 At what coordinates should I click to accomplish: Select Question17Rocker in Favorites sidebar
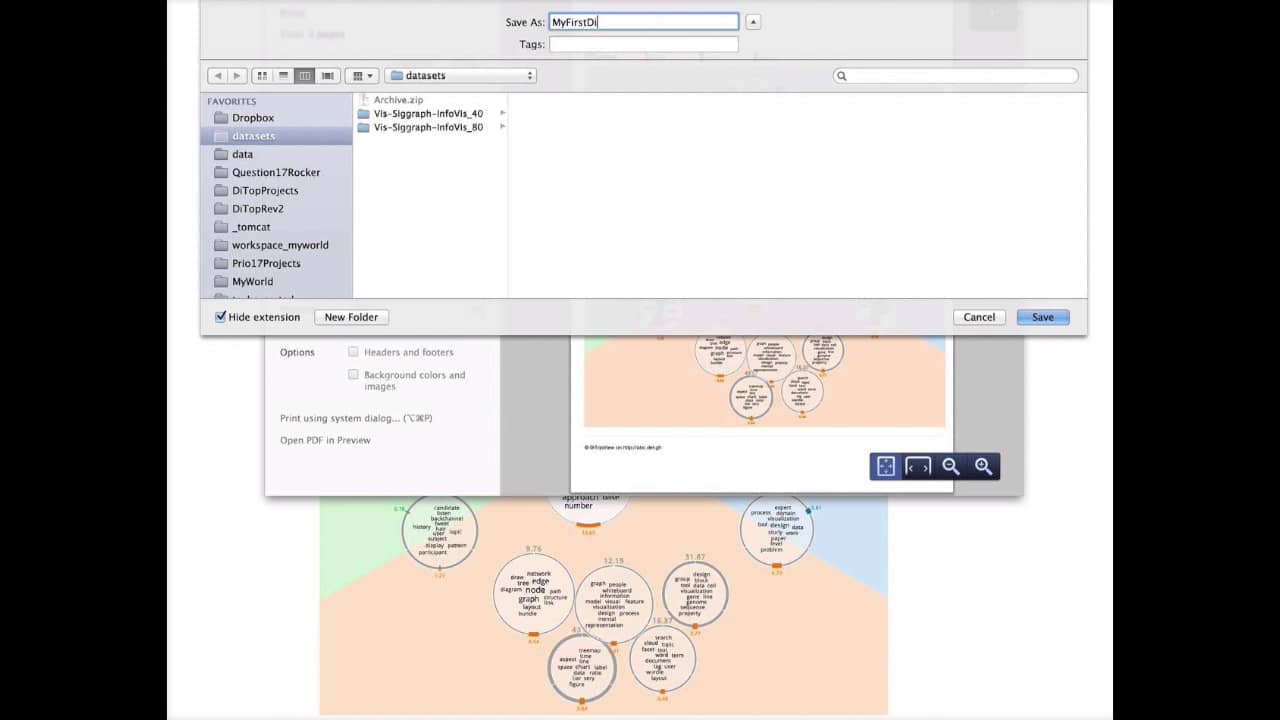[277, 172]
